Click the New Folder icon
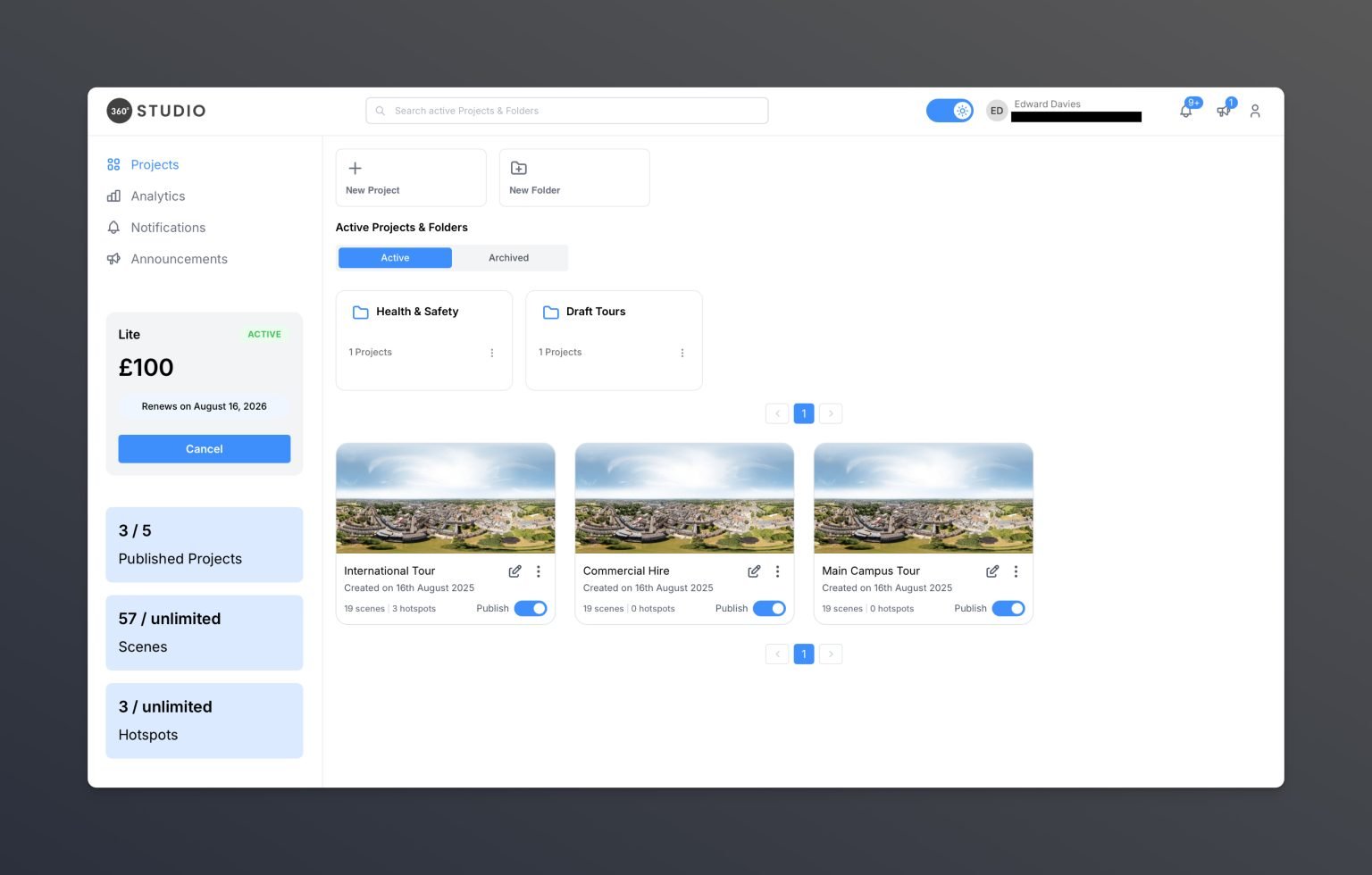This screenshot has width=1372, height=875. (519, 169)
